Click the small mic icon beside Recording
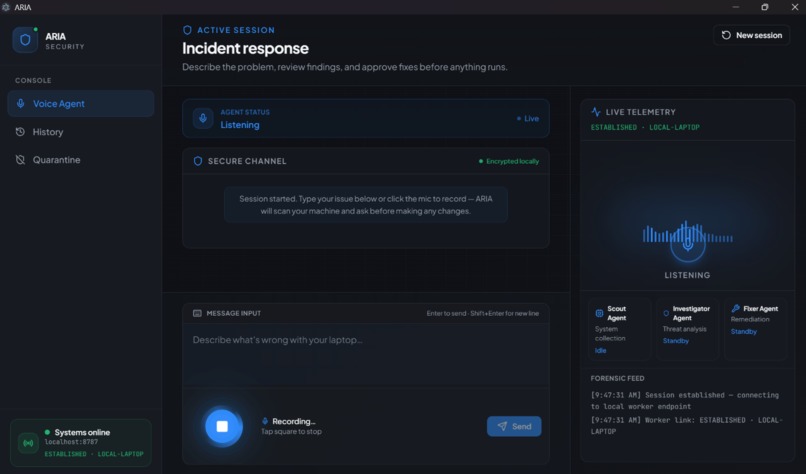The height and width of the screenshot is (474, 806). [265, 421]
